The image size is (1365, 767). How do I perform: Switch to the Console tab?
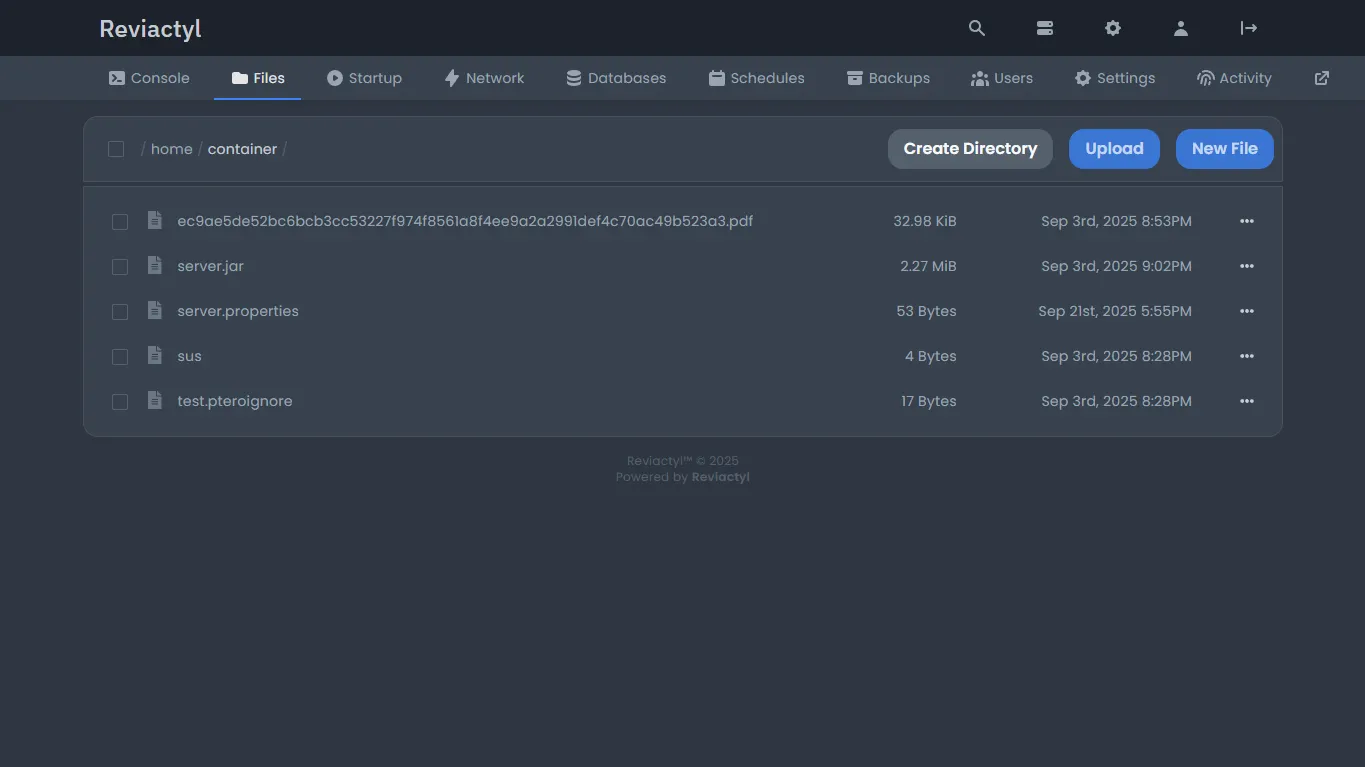coord(149,78)
